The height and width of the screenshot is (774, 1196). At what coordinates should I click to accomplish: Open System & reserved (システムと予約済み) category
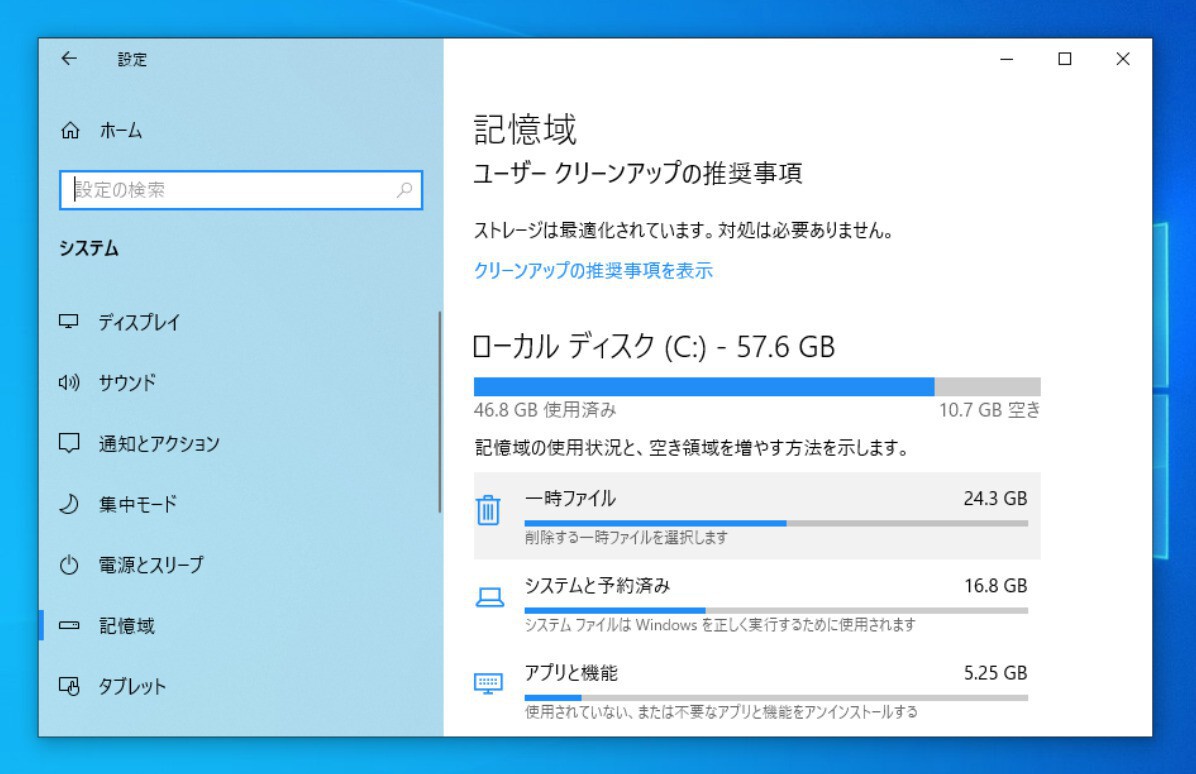(x=757, y=602)
